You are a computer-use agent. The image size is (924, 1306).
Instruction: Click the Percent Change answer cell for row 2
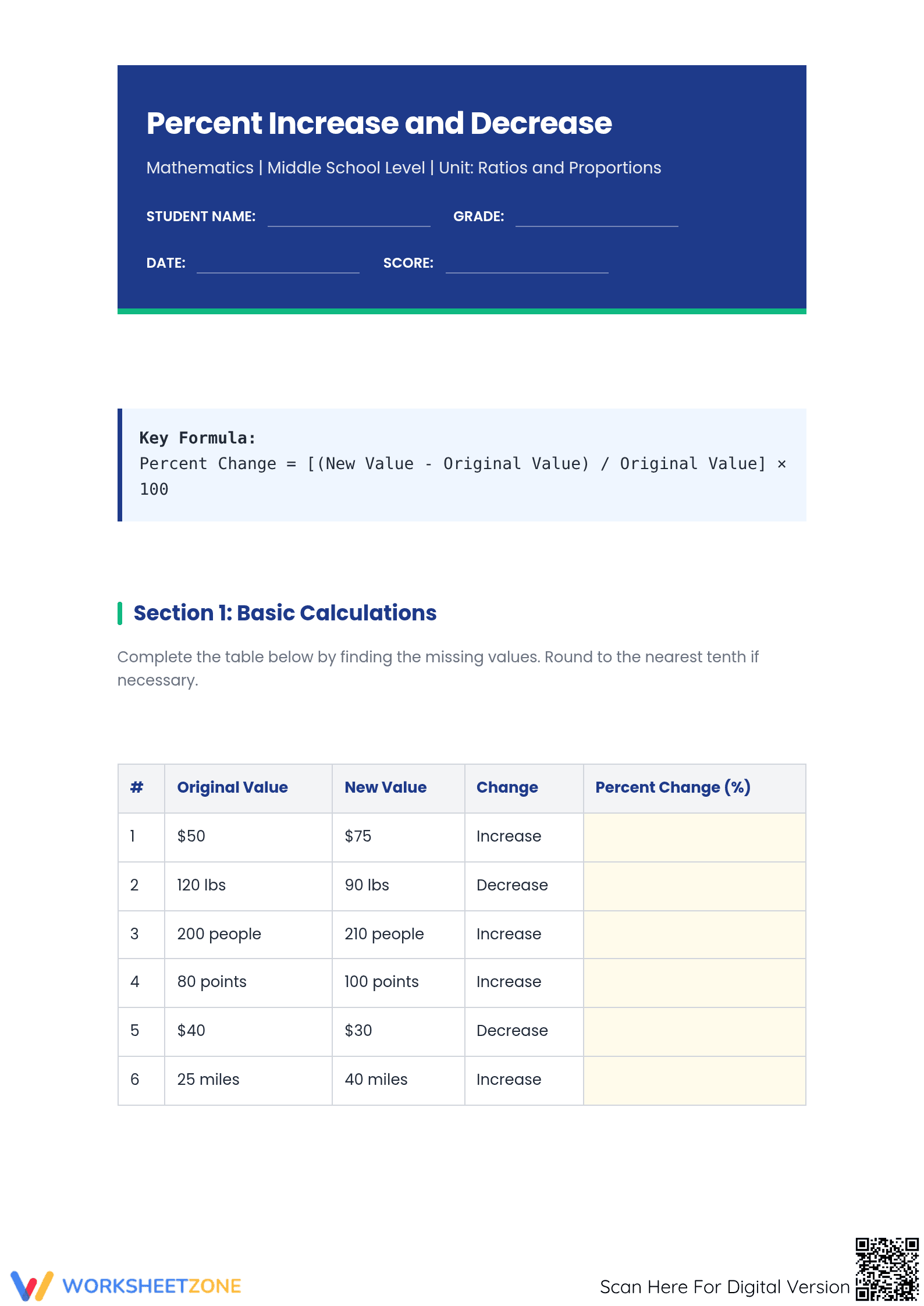coord(695,886)
